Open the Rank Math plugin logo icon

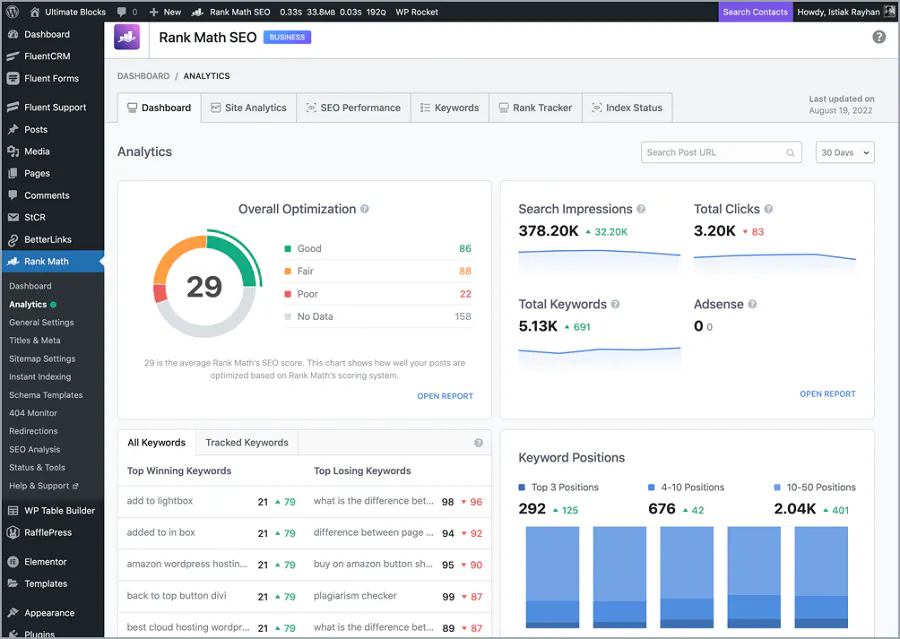(x=126, y=37)
